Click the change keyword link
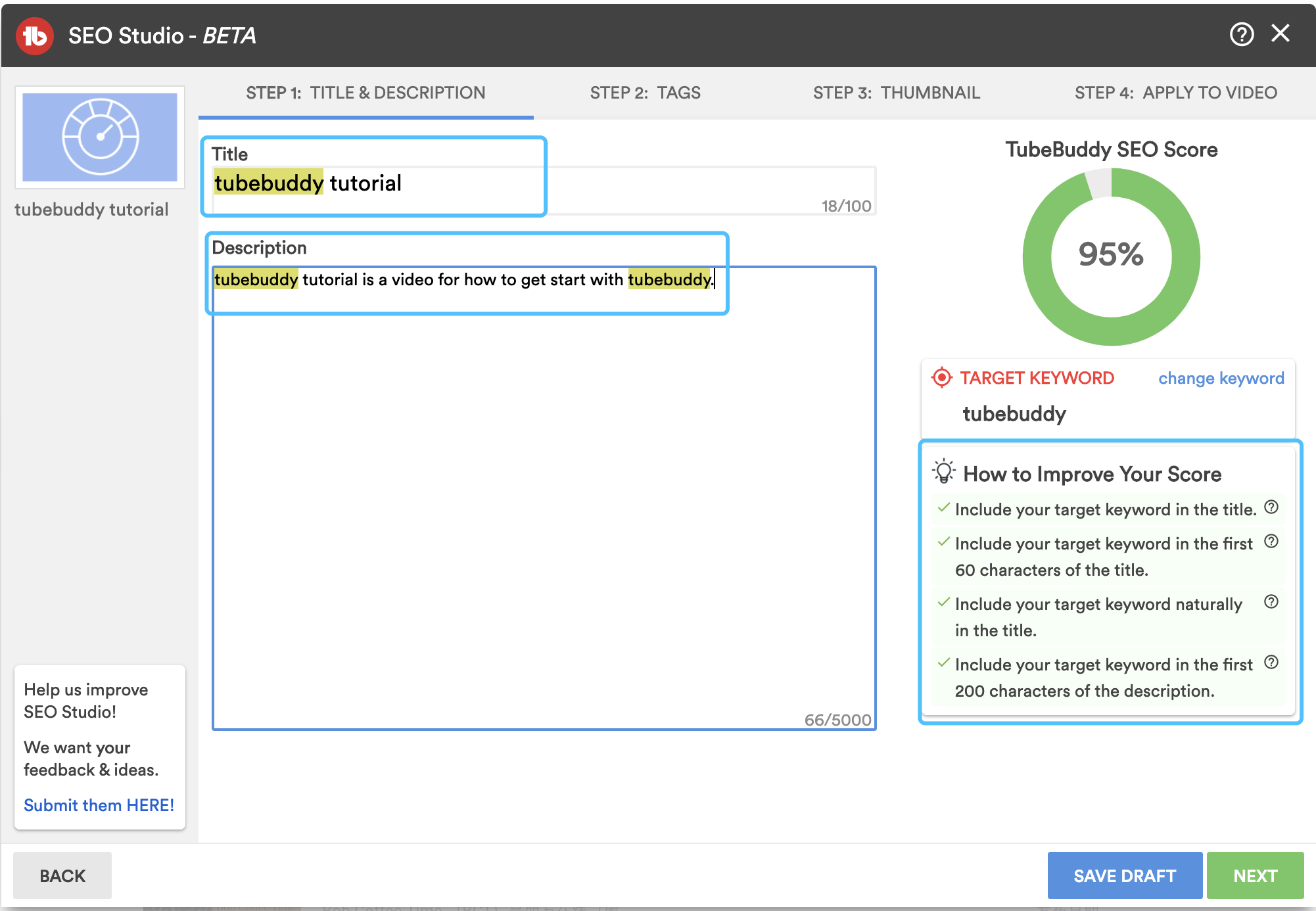Viewport: 1316px width, 911px height. pos(1221,378)
